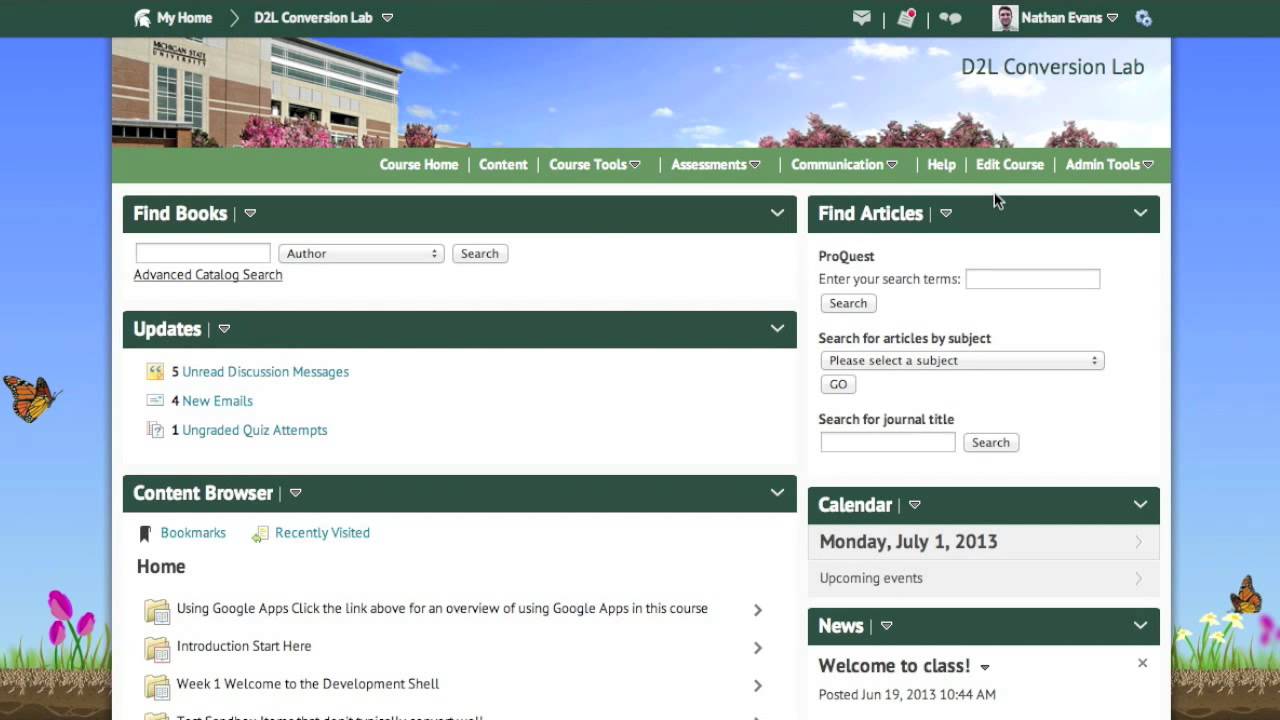Open the Updates widget options menu
This screenshot has width=1280, height=720.
pos(224,329)
